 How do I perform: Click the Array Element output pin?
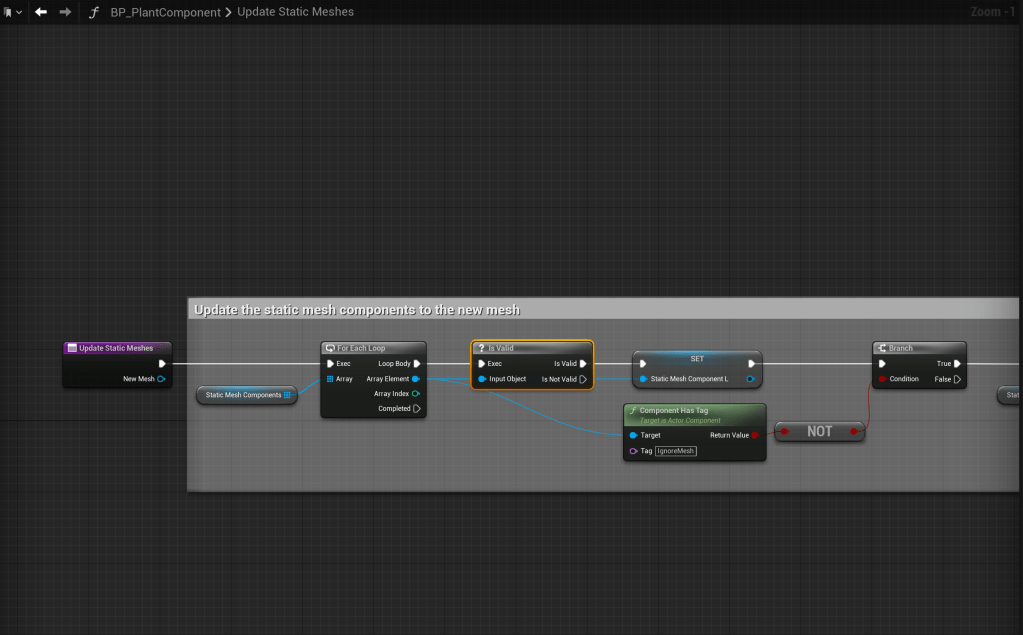pyautogui.click(x=416, y=379)
